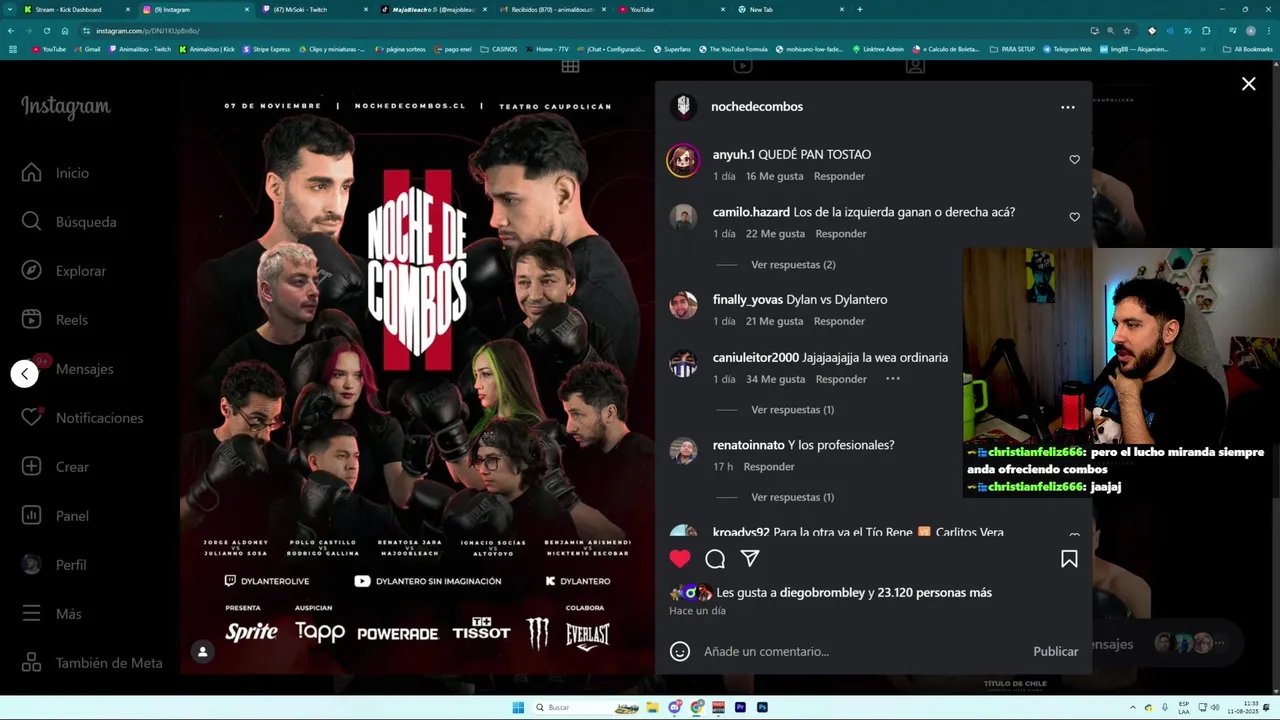
Task: Open the finally_yovas profile link
Action: [x=747, y=300]
